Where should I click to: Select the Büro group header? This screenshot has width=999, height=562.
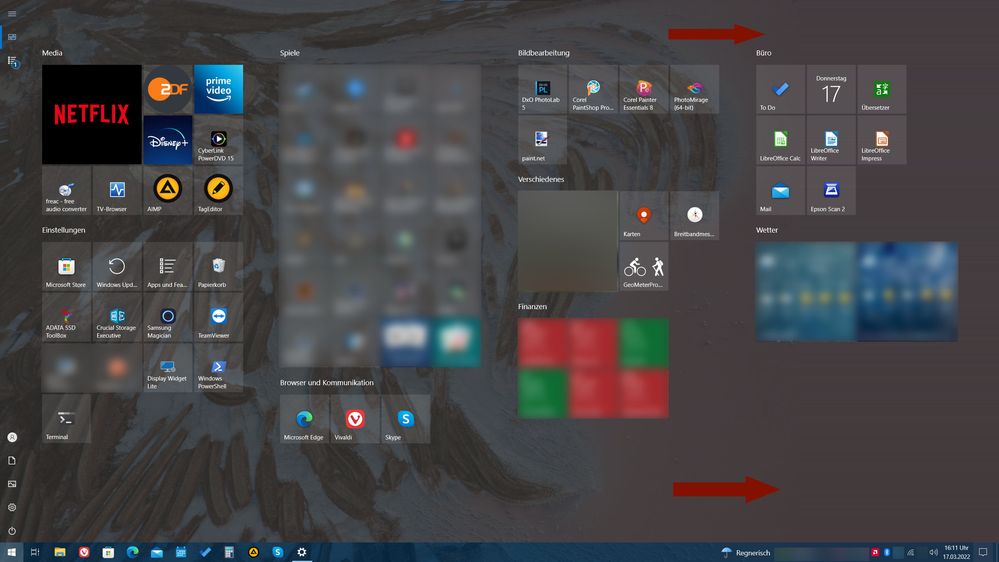[x=763, y=53]
